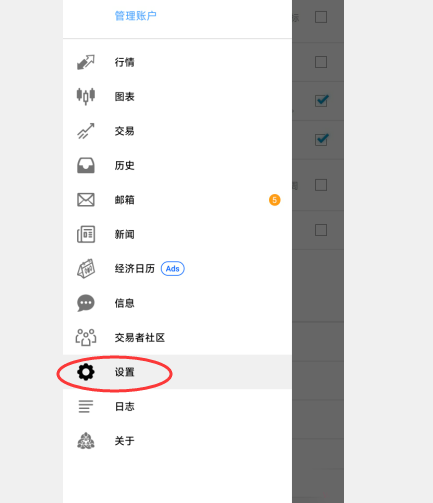The height and width of the screenshot is (503, 433).
Task: Toggle the topmost unchecked checkbox
Action: [321, 17]
